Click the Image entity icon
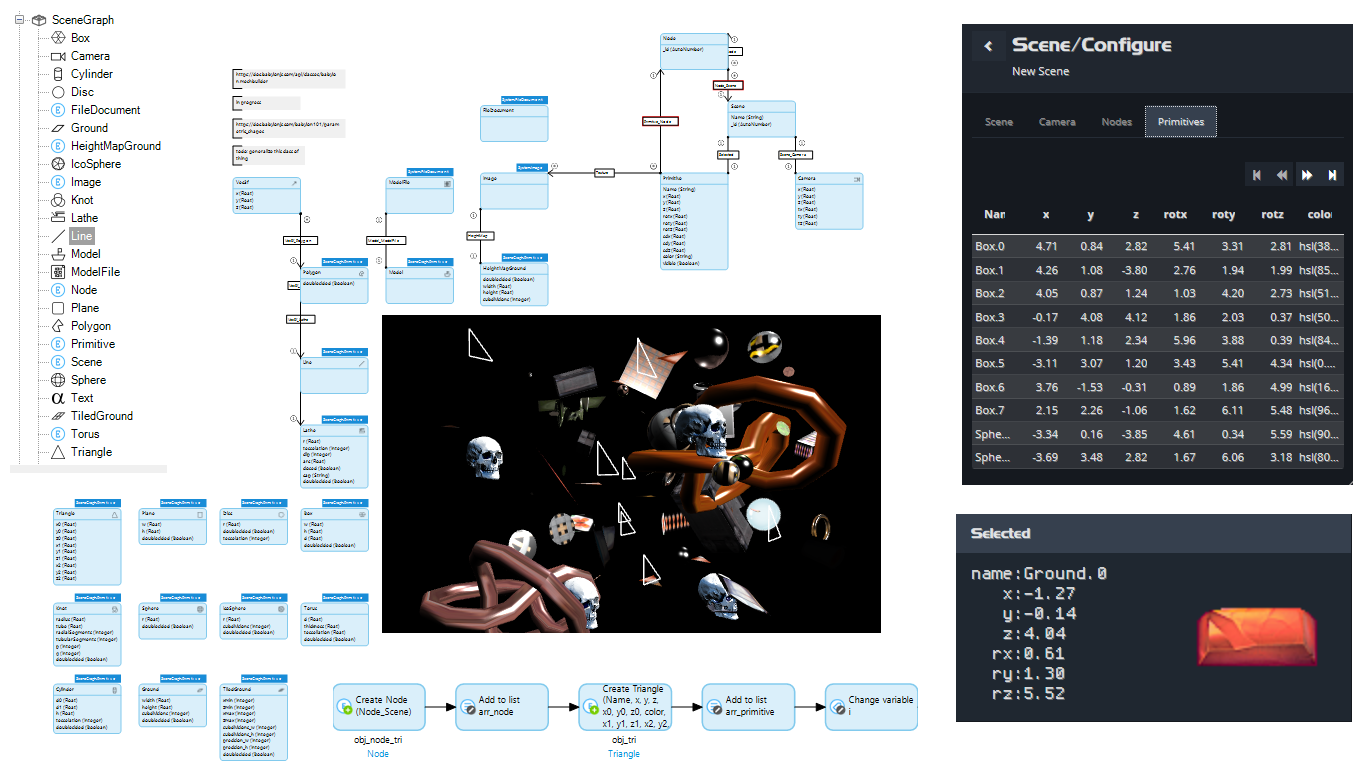Viewport: 1366px width, 768px height. (58, 182)
